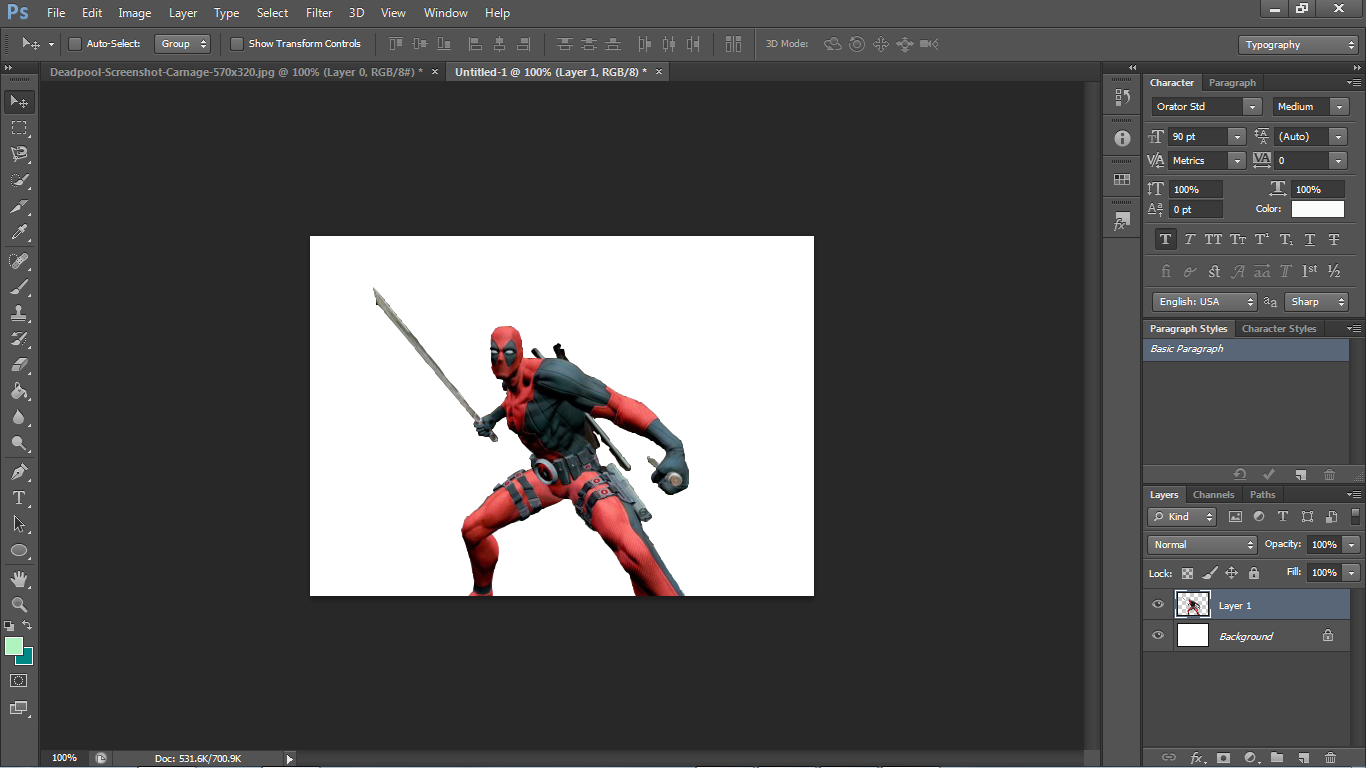Select the Spot Healing Brush tool
Viewport: 1366px width, 768px height.
[x=19, y=261]
